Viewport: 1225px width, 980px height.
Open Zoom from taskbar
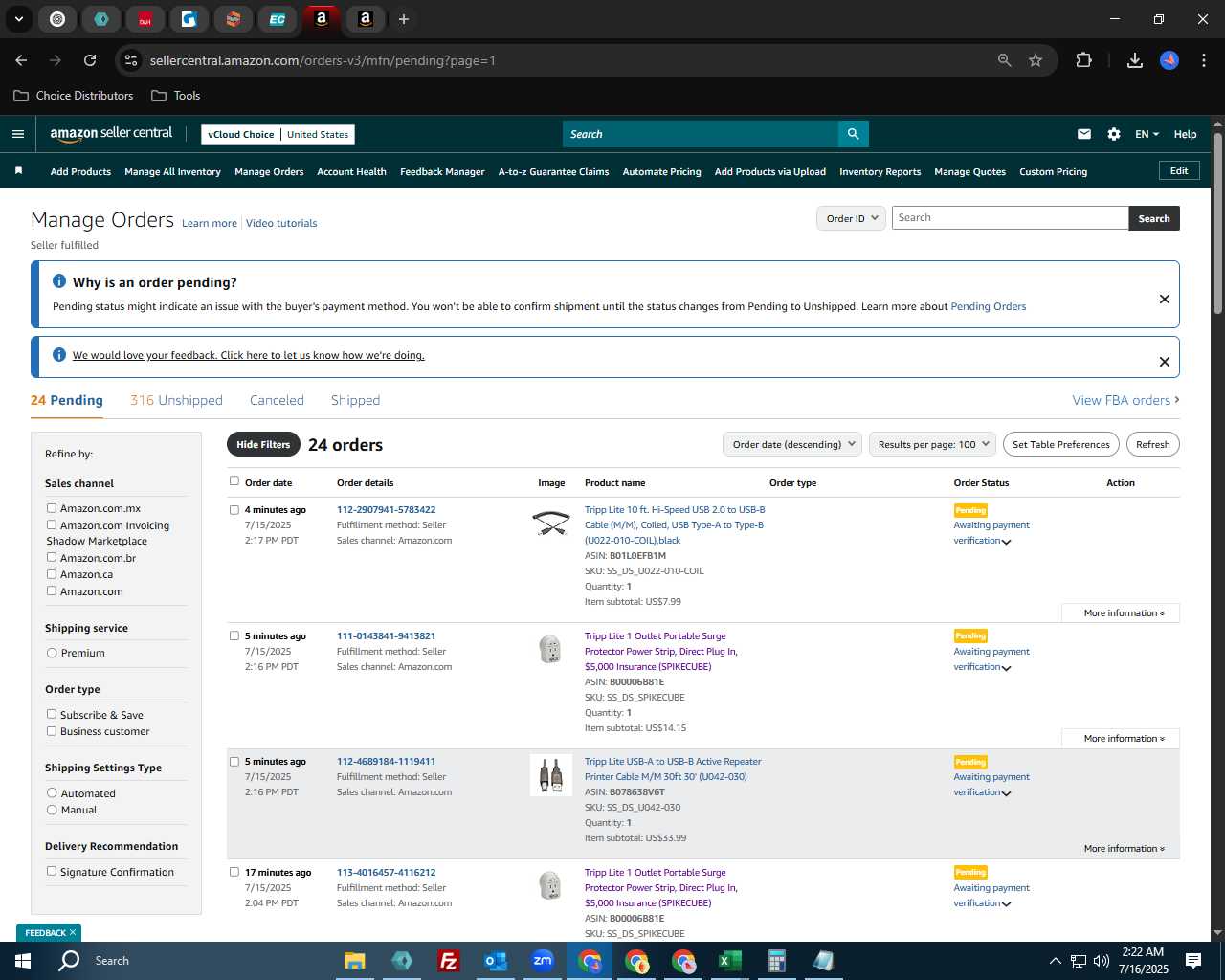click(x=543, y=960)
